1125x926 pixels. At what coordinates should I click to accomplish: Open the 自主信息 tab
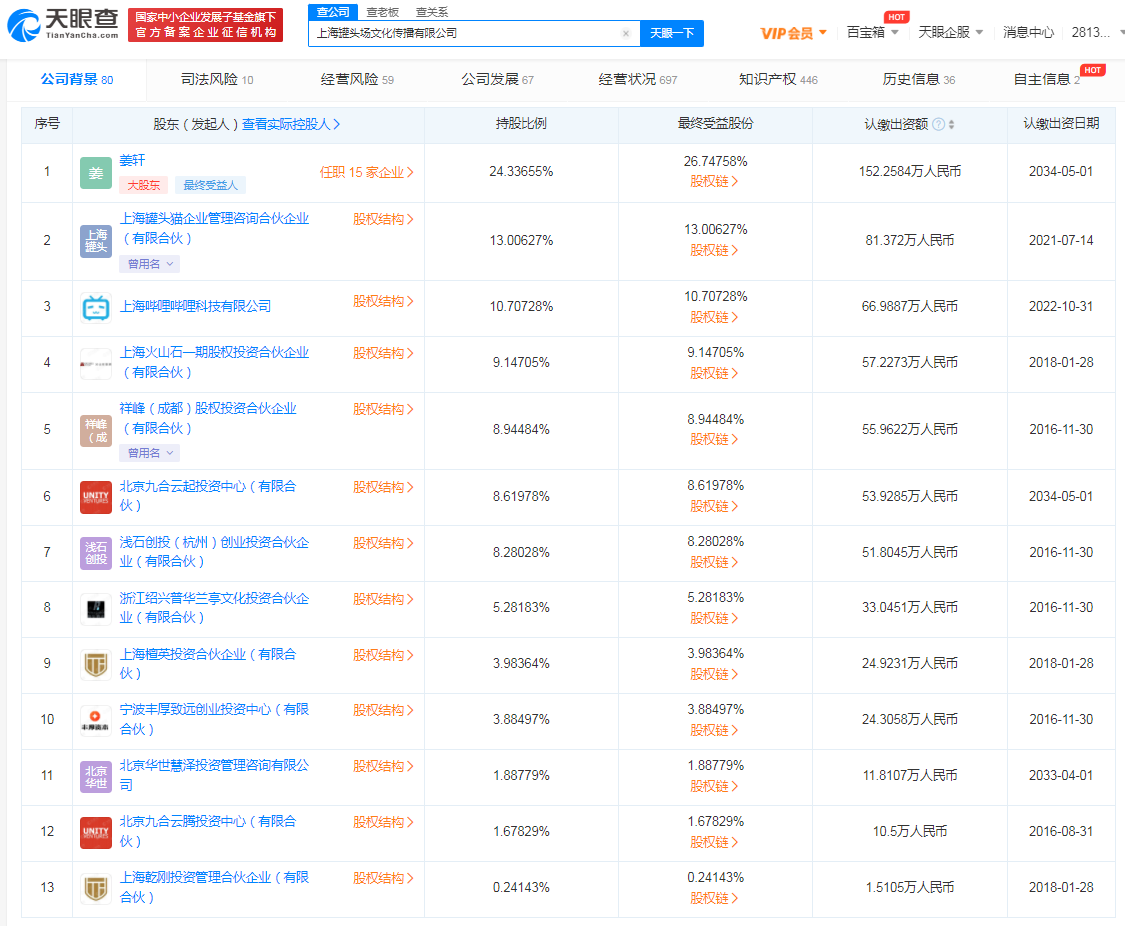(1046, 80)
